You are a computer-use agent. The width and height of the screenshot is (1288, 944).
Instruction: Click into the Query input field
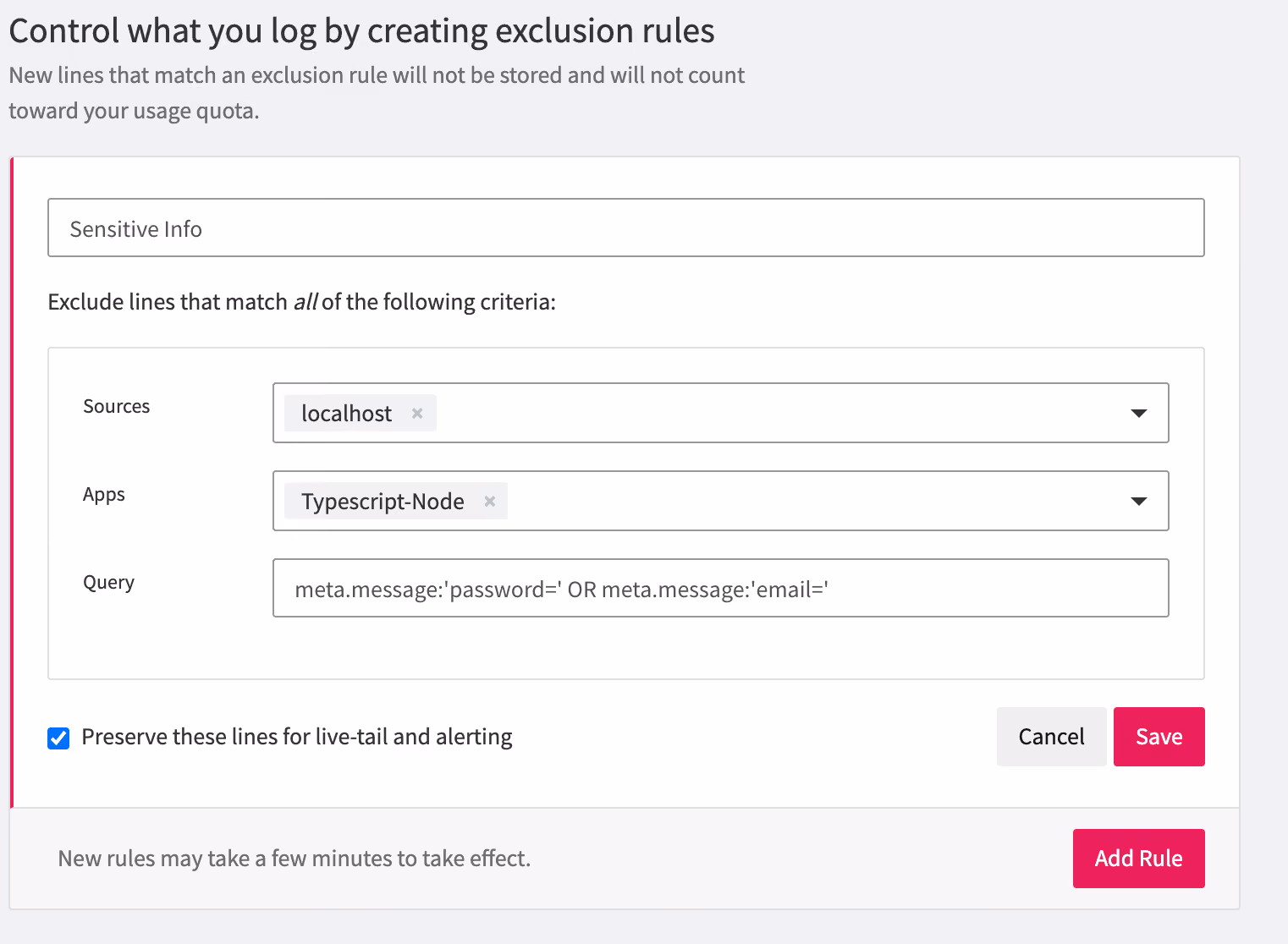[721, 588]
